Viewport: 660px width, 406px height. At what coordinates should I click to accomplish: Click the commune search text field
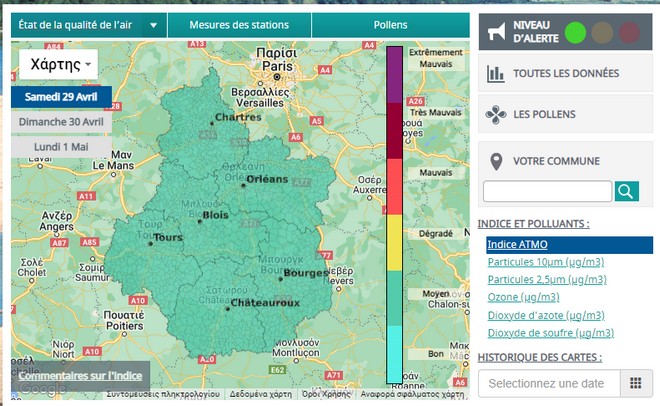click(546, 191)
